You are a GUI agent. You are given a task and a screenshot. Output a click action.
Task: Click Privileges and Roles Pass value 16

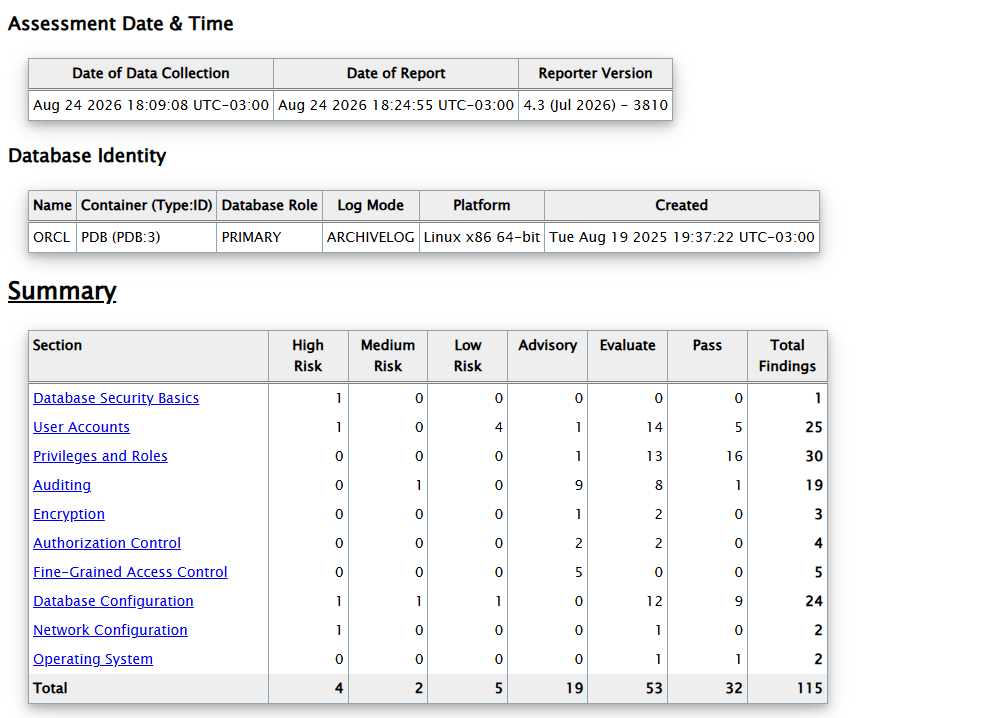[734, 456]
